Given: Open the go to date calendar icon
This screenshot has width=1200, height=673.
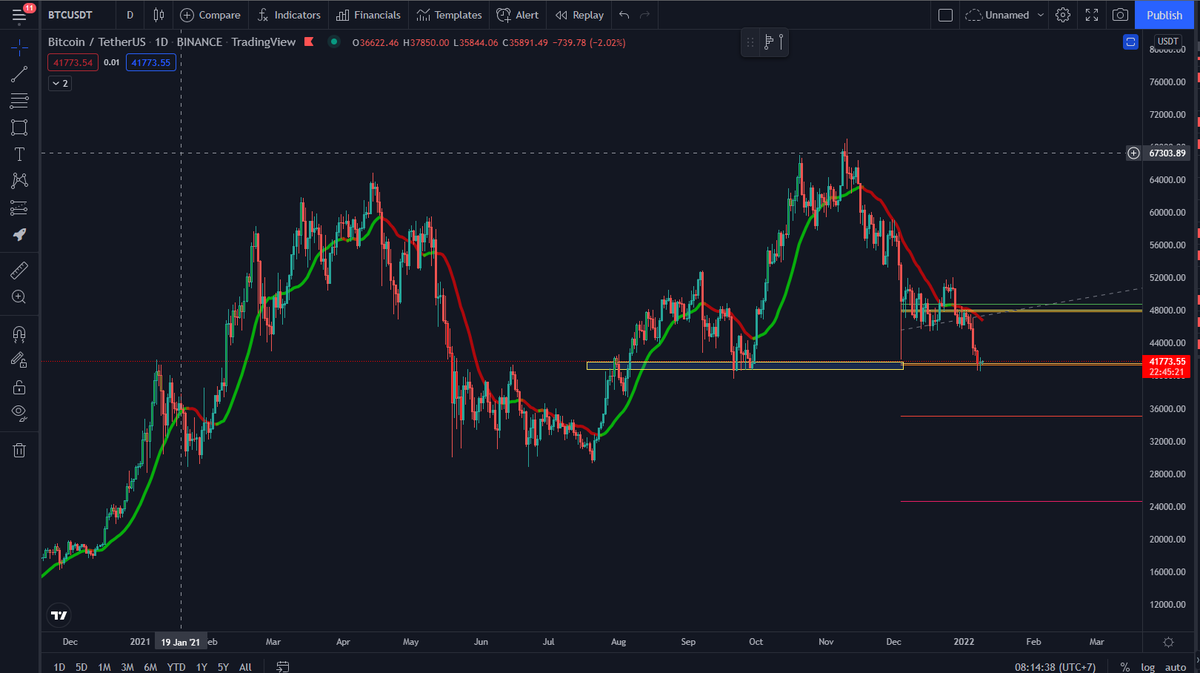Looking at the screenshot, I should click(283, 667).
